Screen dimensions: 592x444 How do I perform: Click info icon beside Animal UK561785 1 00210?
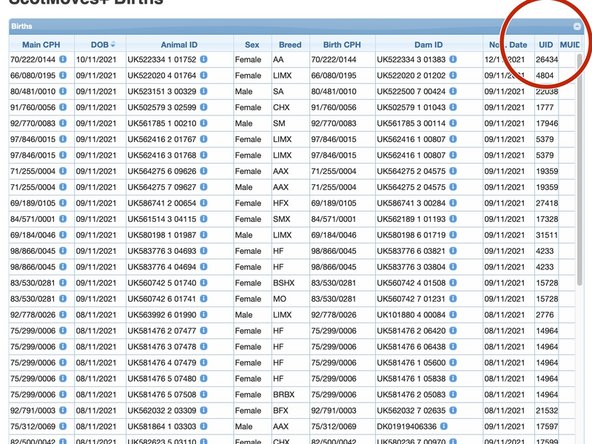coord(204,123)
